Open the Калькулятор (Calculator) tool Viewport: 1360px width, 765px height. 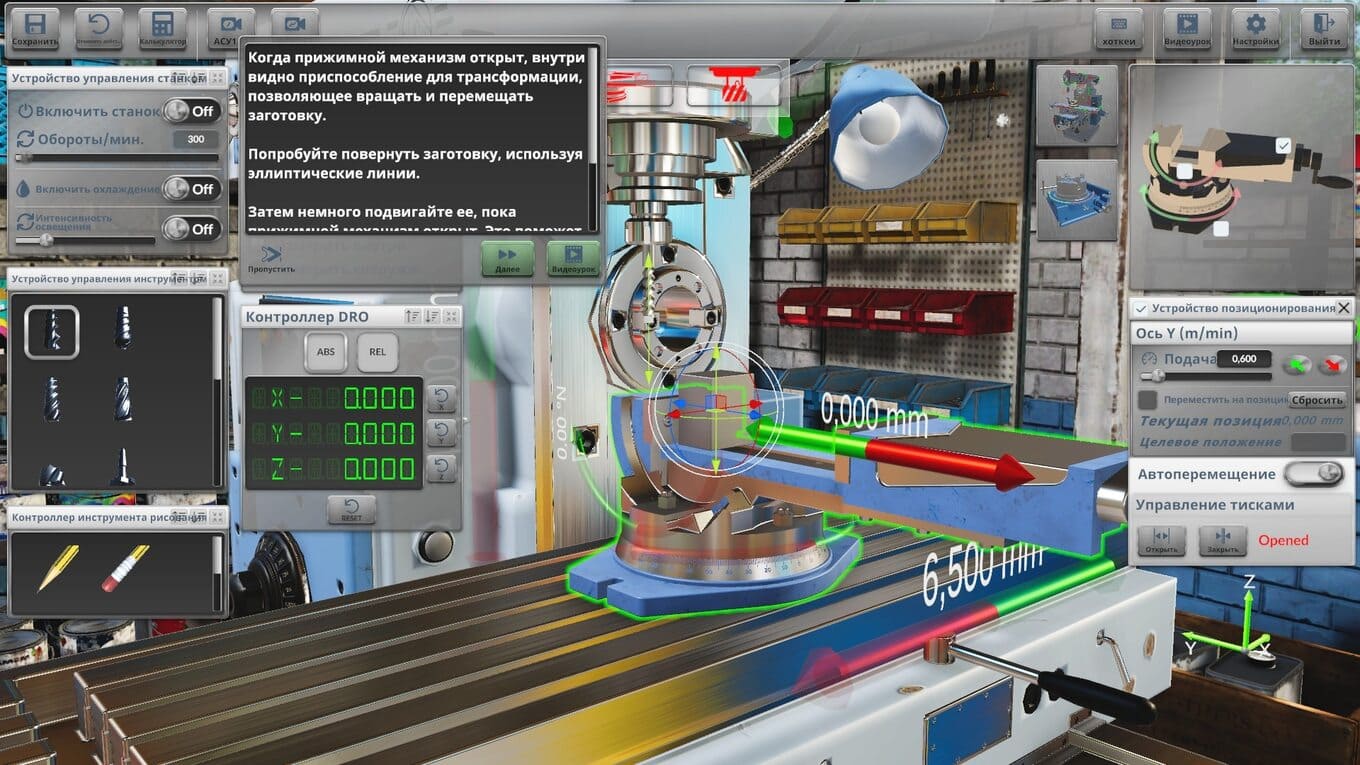pos(162,29)
